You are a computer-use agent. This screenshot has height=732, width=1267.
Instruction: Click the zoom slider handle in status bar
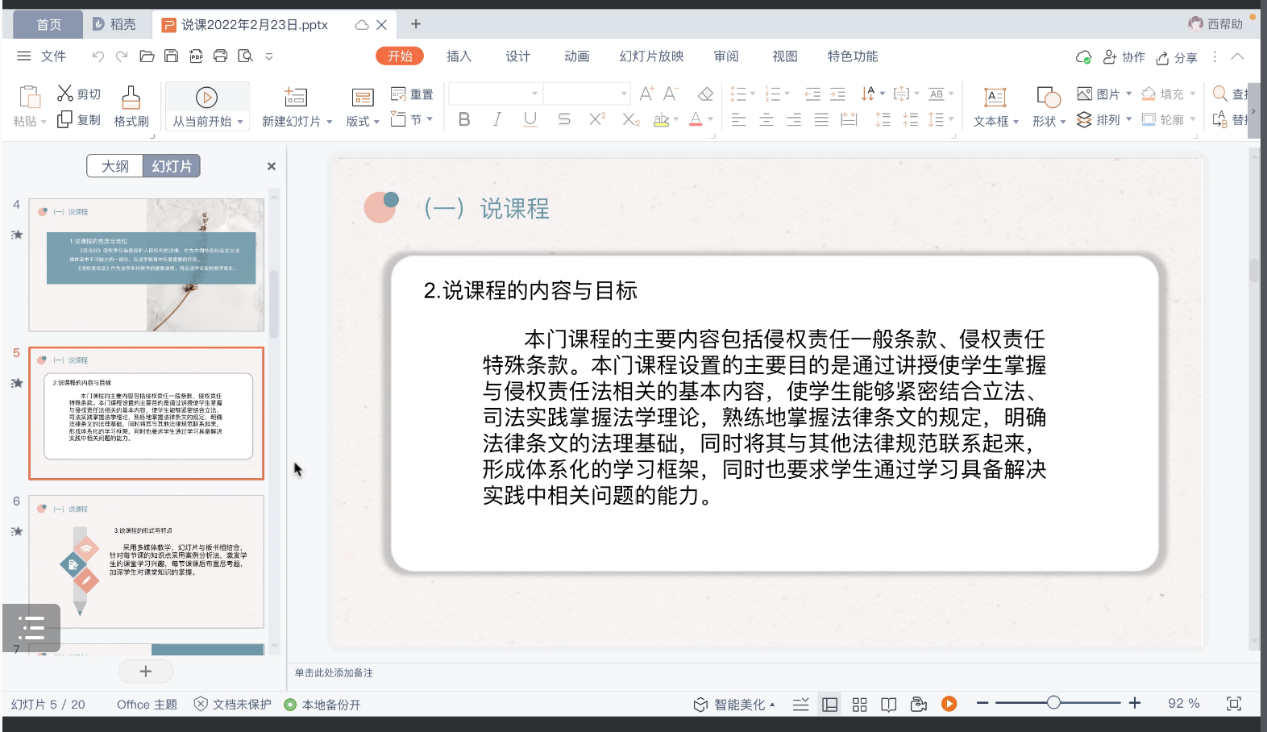[x=1053, y=704]
